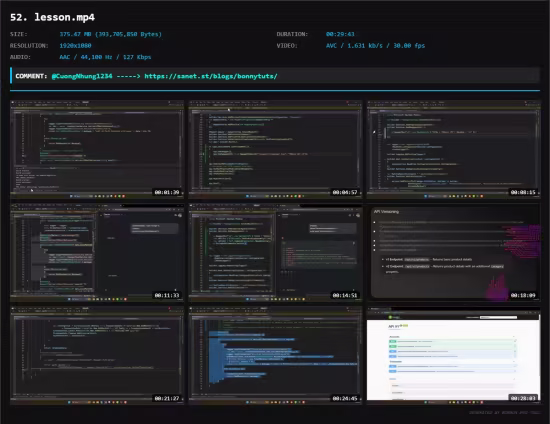Click the resolution value 1920x1080
The width and height of the screenshot is (550, 424).
75,46
